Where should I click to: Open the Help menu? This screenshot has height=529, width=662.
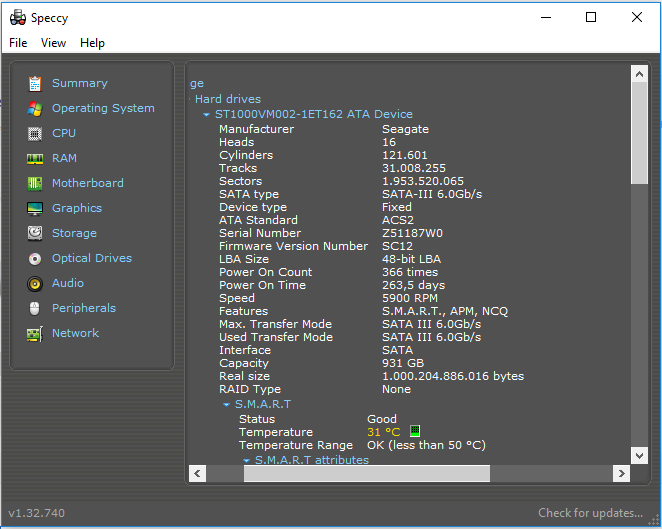click(x=92, y=43)
